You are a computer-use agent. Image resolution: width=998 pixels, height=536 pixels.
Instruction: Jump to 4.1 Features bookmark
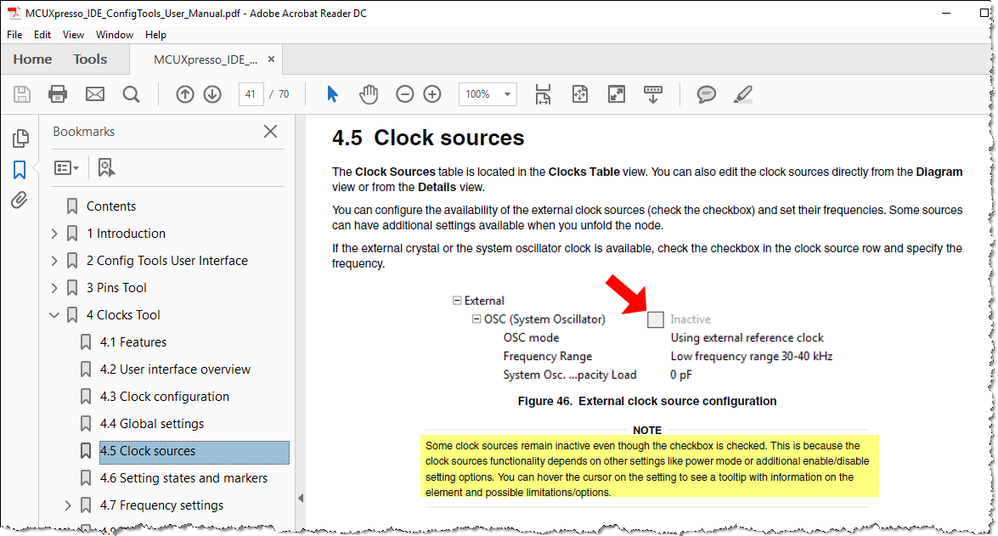133,342
